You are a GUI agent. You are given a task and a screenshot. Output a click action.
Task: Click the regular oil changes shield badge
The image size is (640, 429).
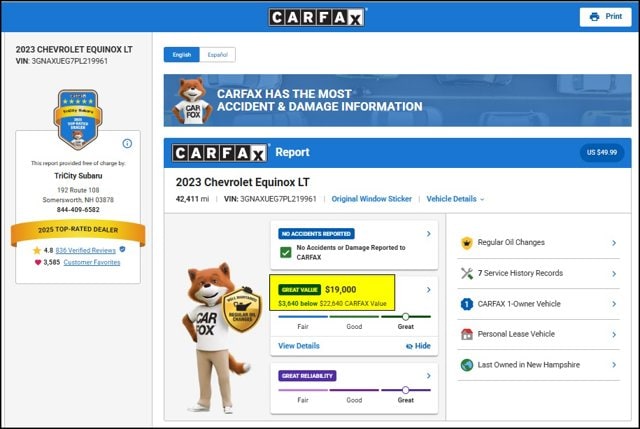tap(242, 309)
